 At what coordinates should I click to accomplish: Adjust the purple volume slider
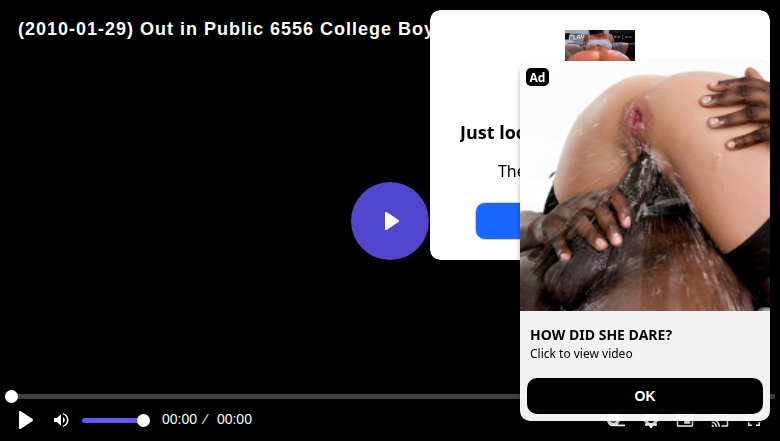[115, 421]
